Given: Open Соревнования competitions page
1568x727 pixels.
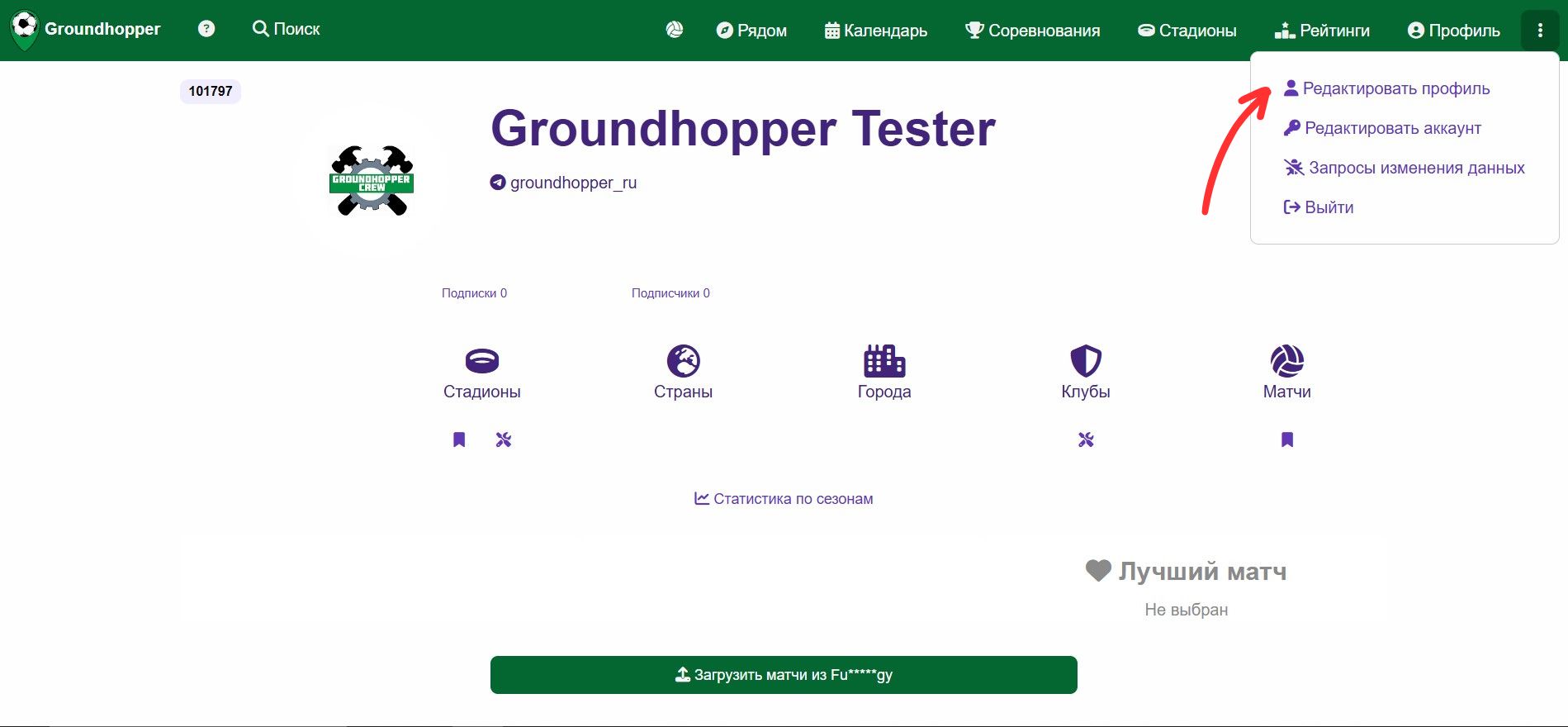Looking at the screenshot, I should (1033, 31).
